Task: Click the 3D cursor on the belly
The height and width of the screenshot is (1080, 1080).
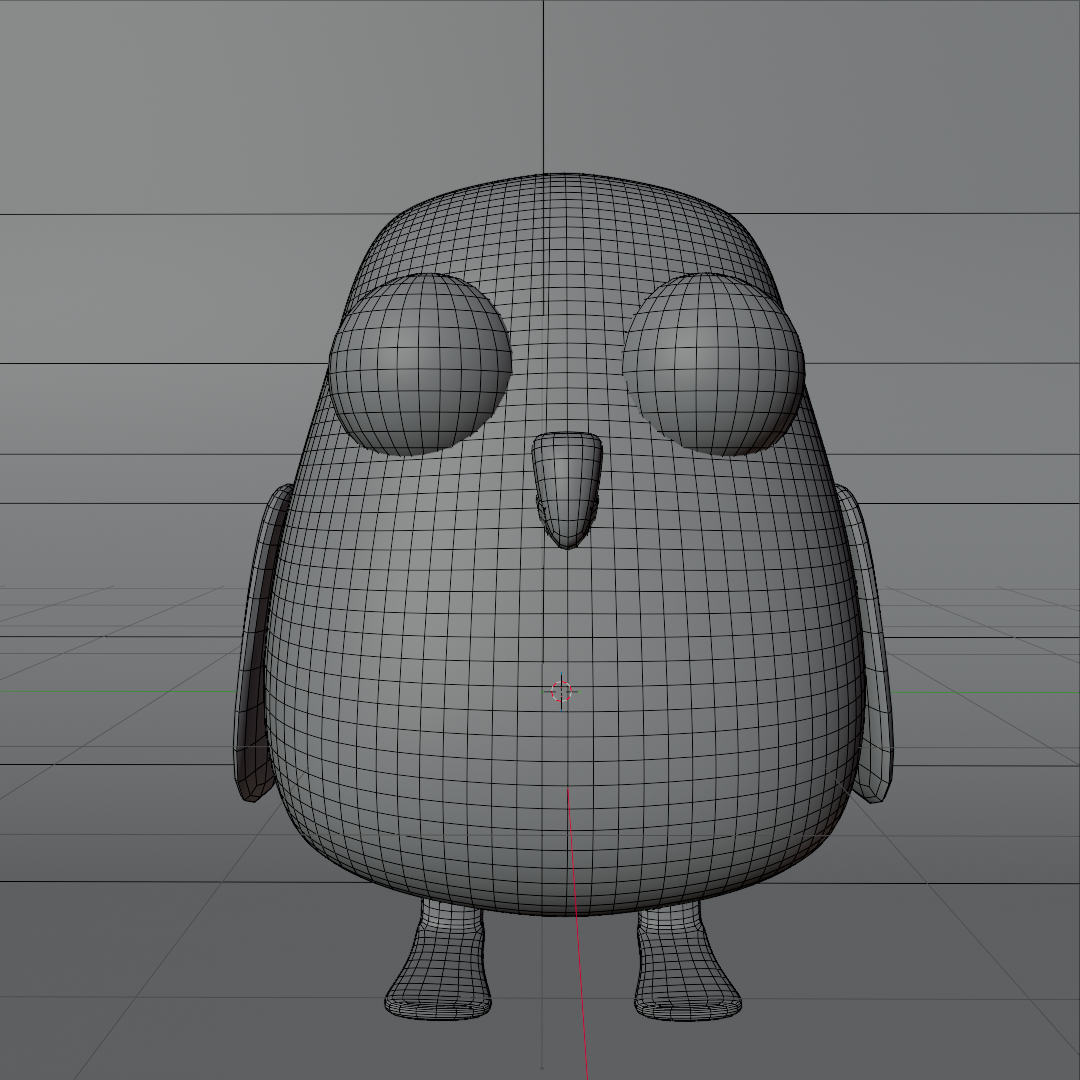Action: pos(561,691)
